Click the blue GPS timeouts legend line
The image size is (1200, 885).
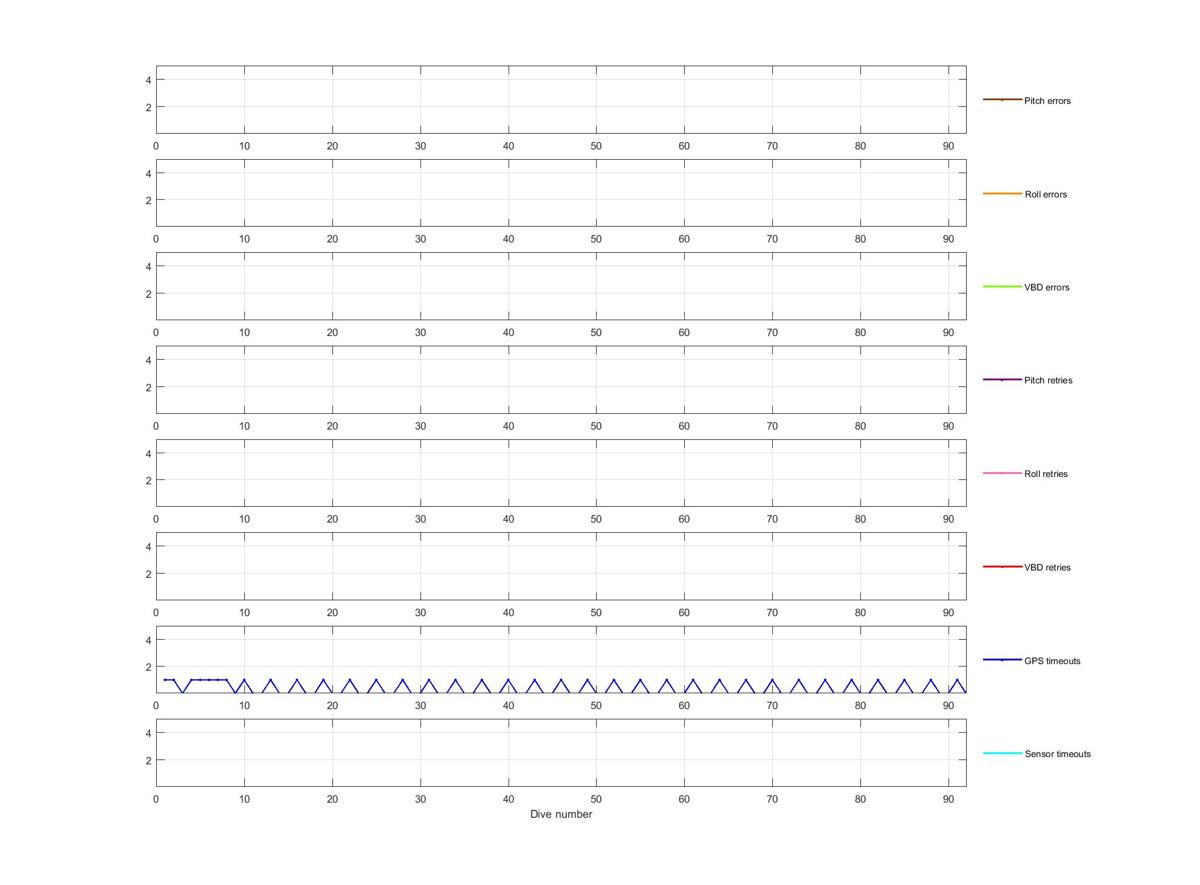1002,660
